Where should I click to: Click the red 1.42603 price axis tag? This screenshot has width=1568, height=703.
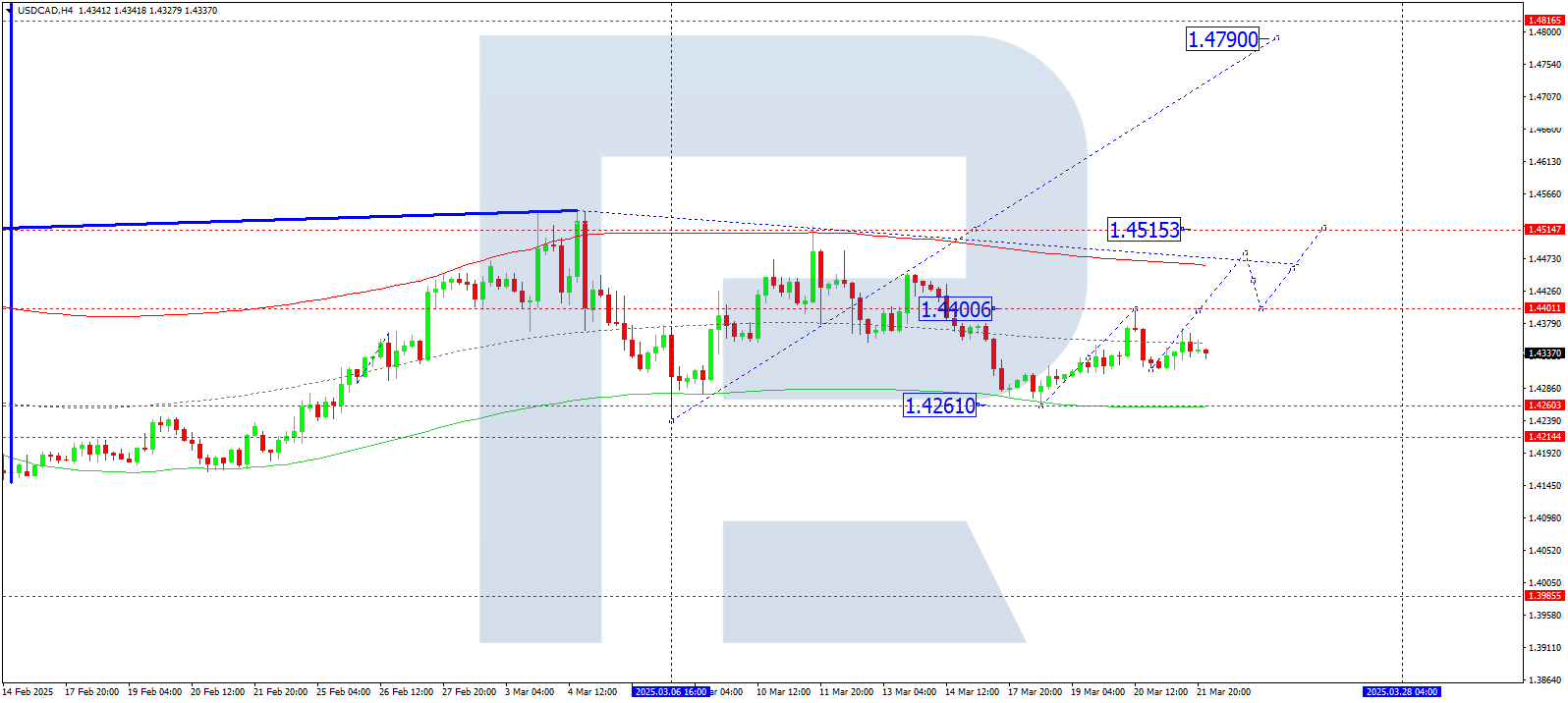(1542, 406)
